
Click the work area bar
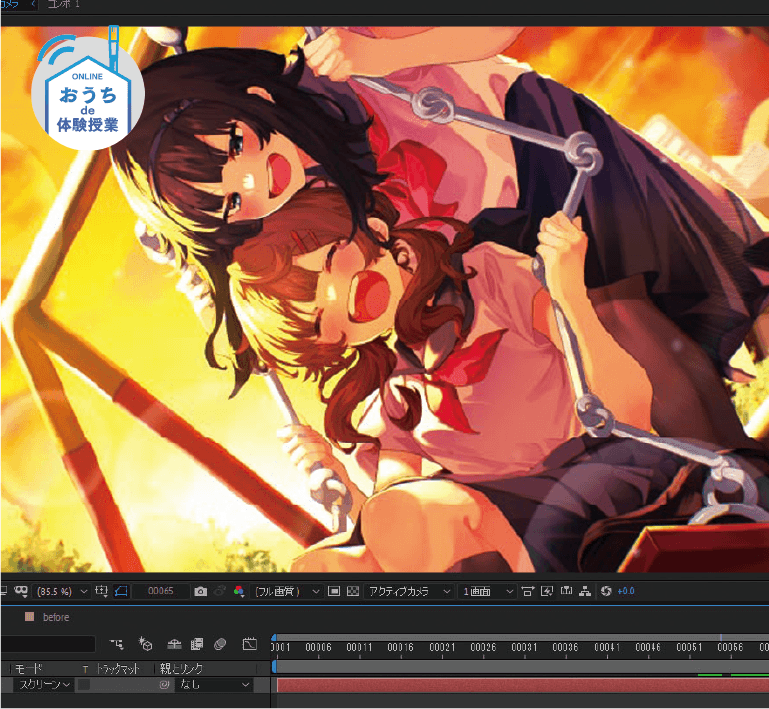(x=521, y=667)
